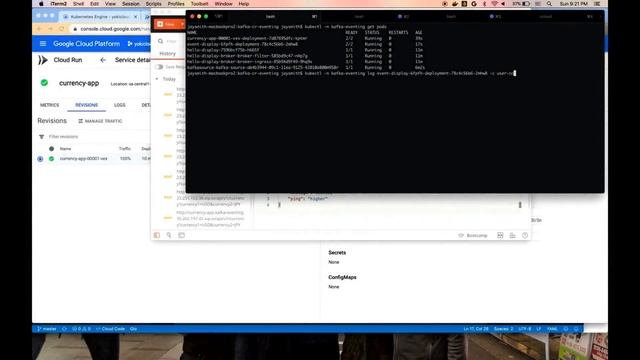Select the currency-app-00001 revision radio button

[40, 159]
